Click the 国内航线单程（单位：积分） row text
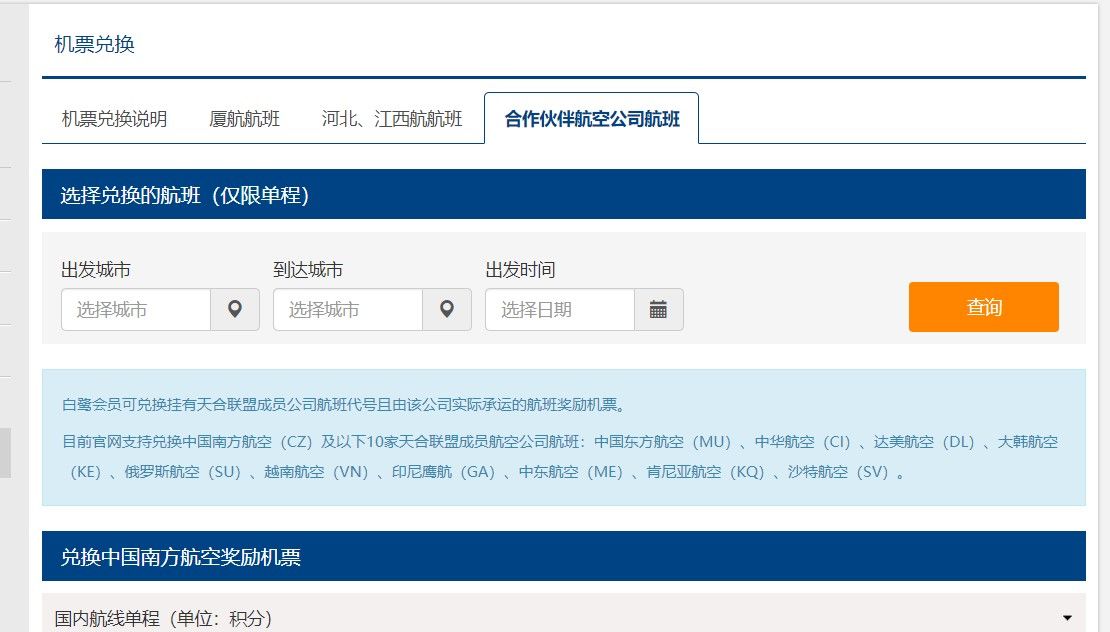The width and height of the screenshot is (1110, 632). pos(164,619)
